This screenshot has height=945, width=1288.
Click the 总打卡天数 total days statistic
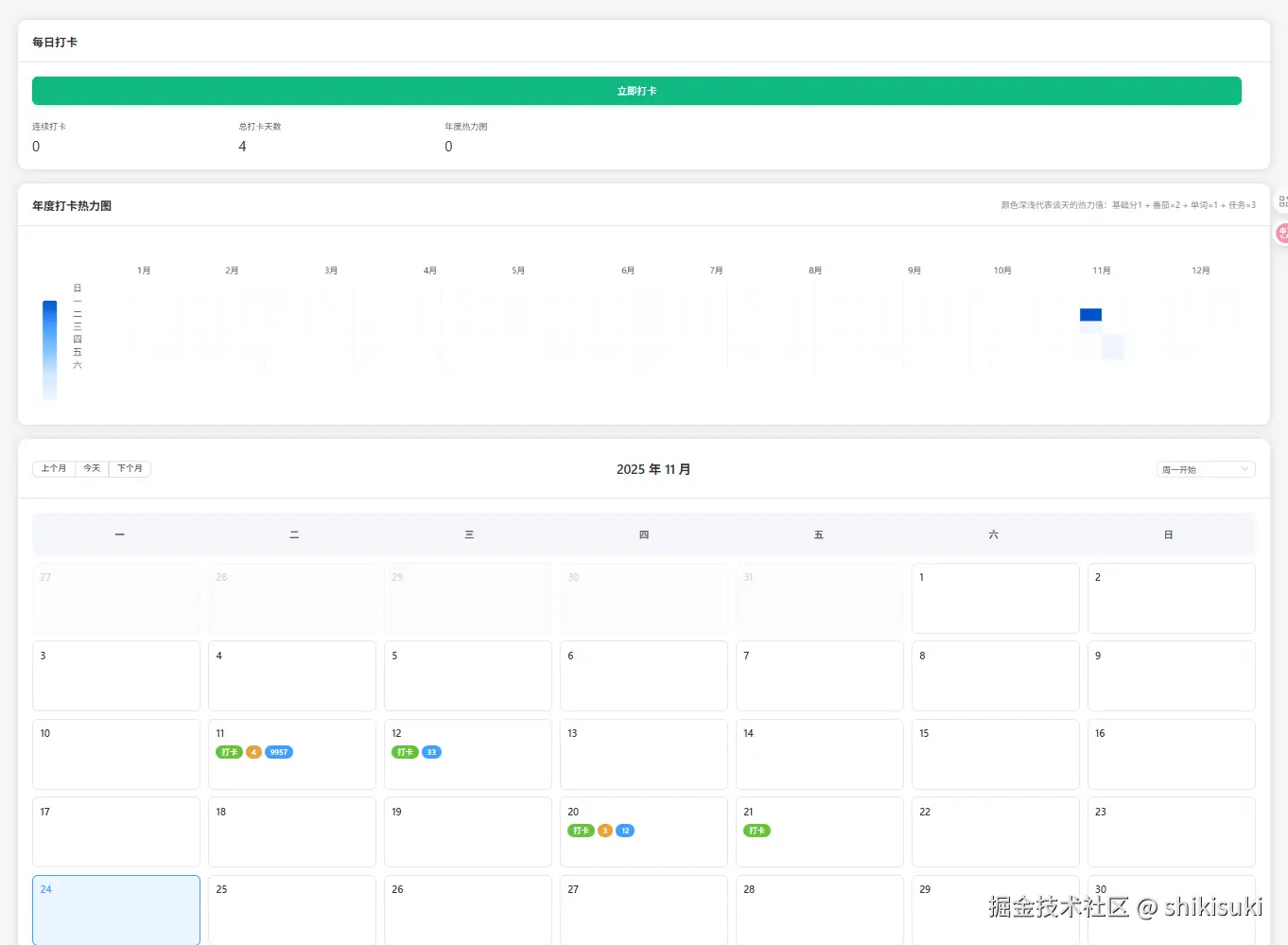coord(260,137)
